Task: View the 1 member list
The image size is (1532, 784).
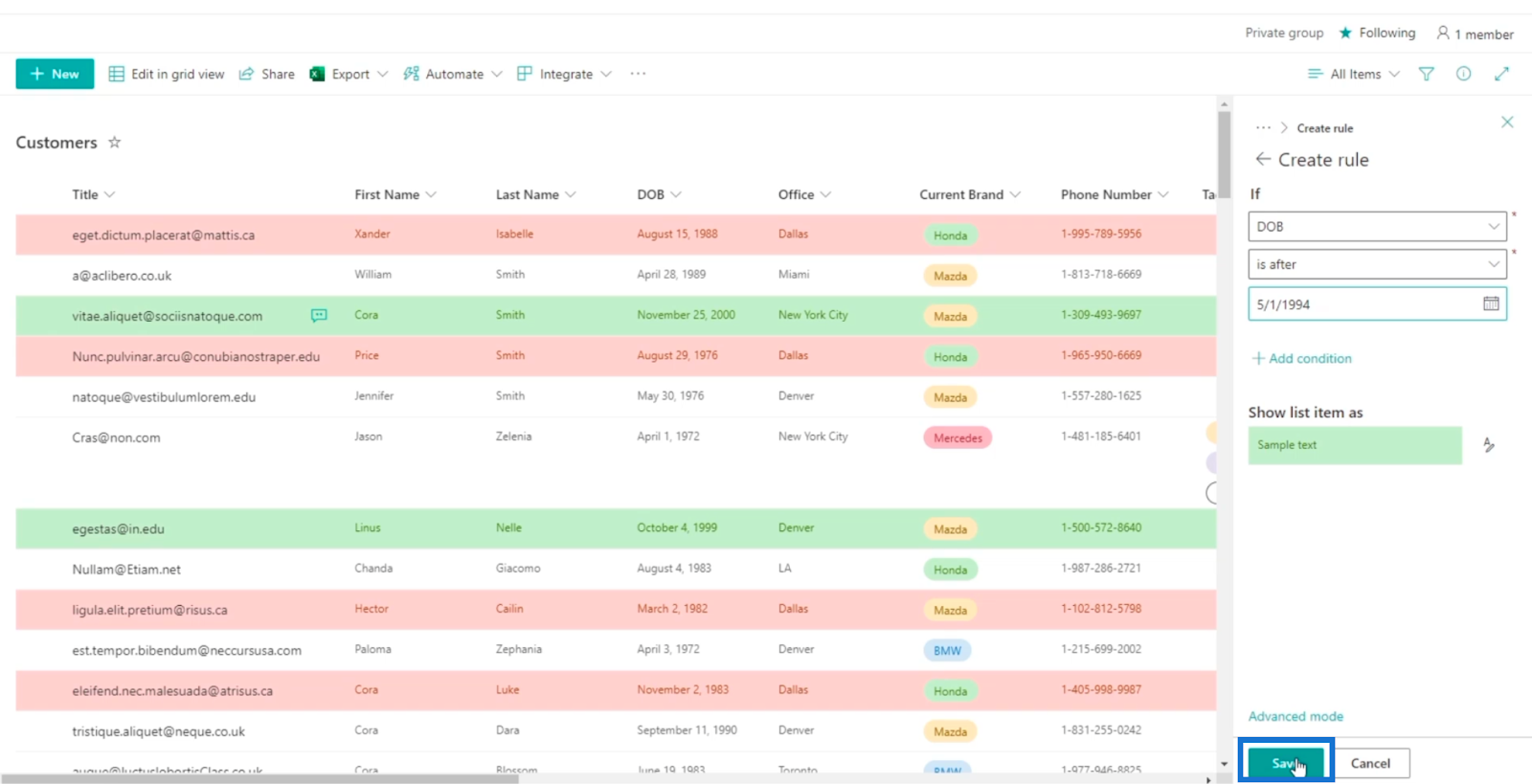Action: pos(1475,34)
